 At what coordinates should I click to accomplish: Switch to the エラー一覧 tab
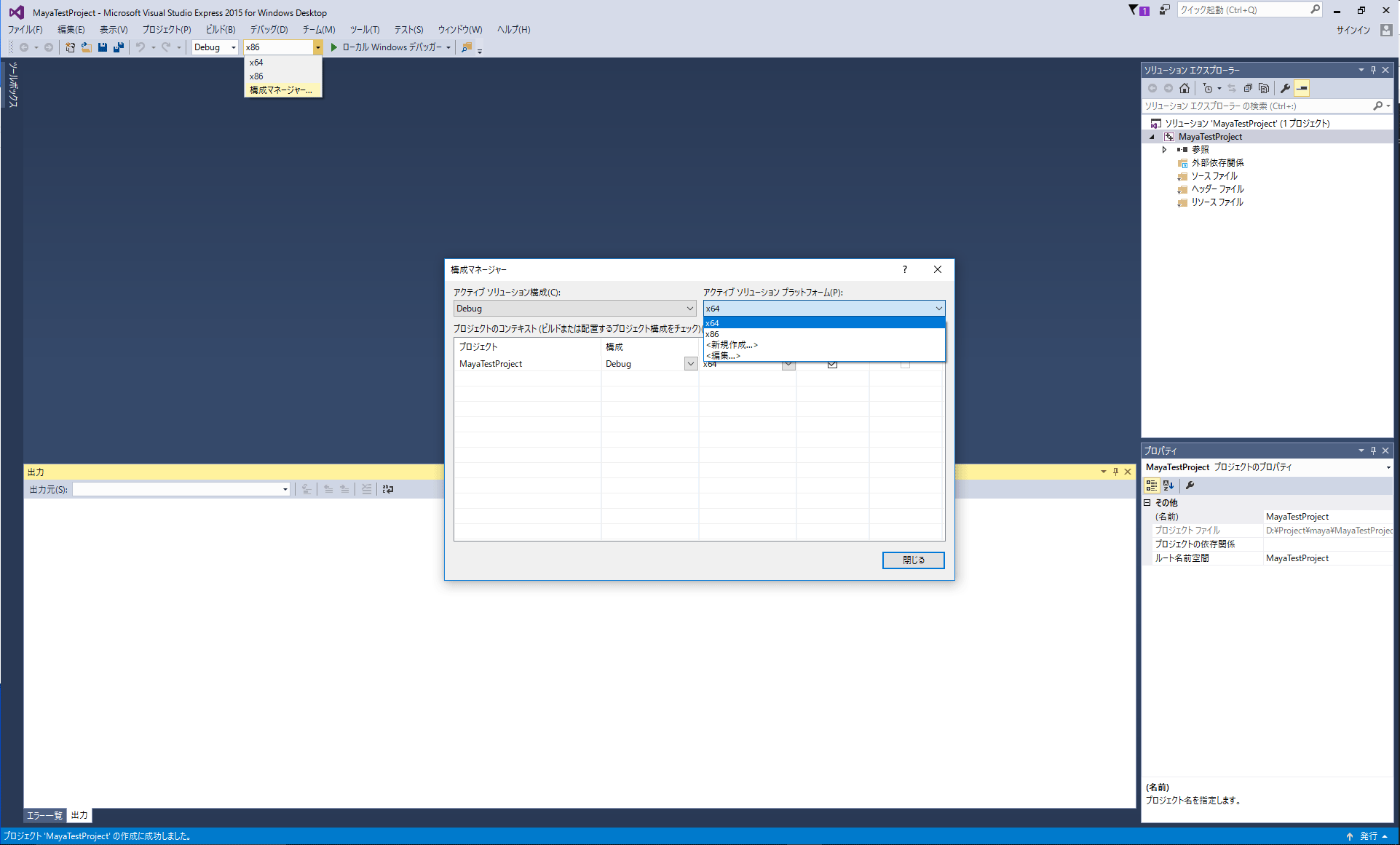(44, 815)
